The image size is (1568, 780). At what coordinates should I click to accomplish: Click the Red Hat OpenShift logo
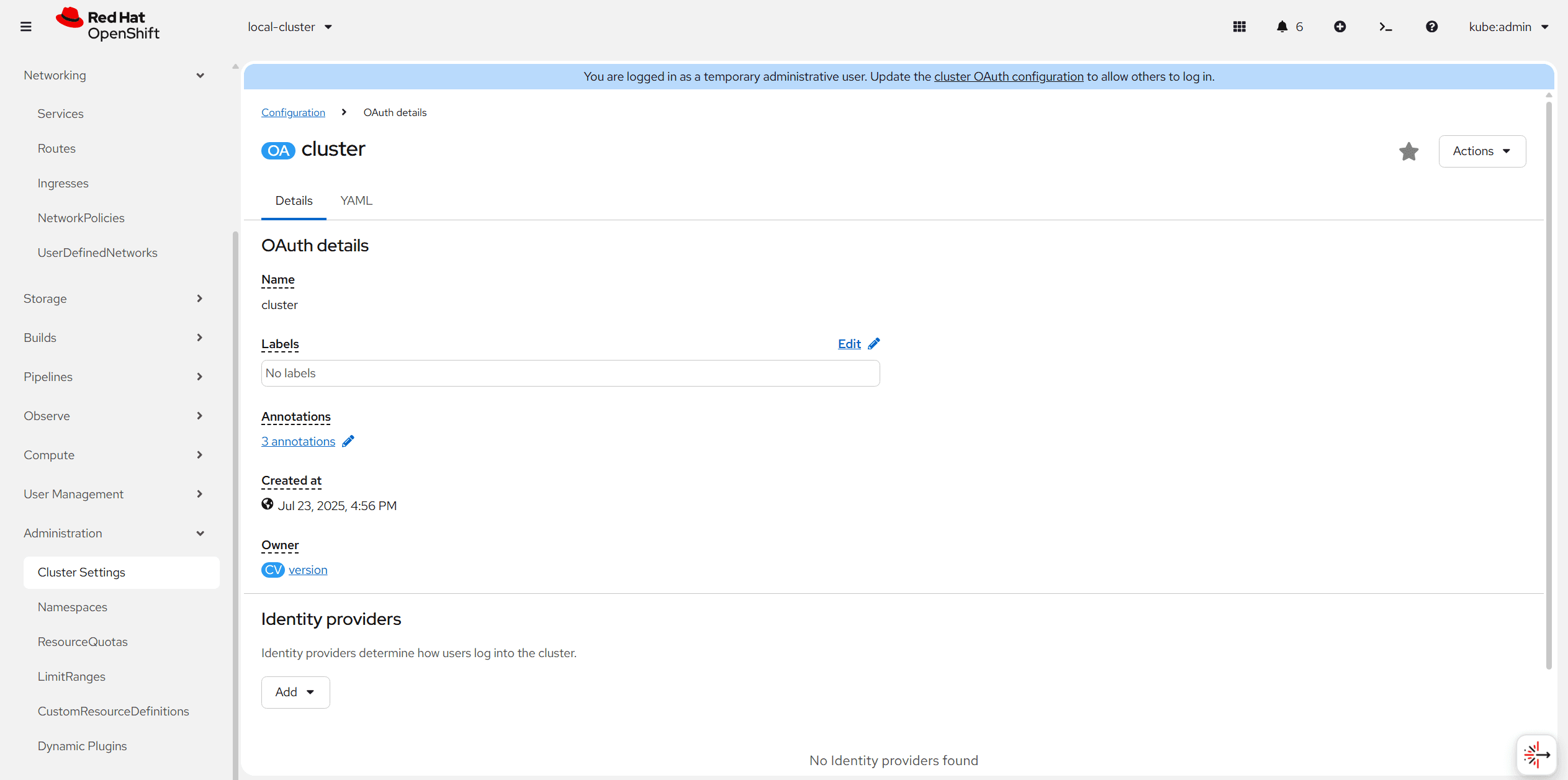coord(107,25)
